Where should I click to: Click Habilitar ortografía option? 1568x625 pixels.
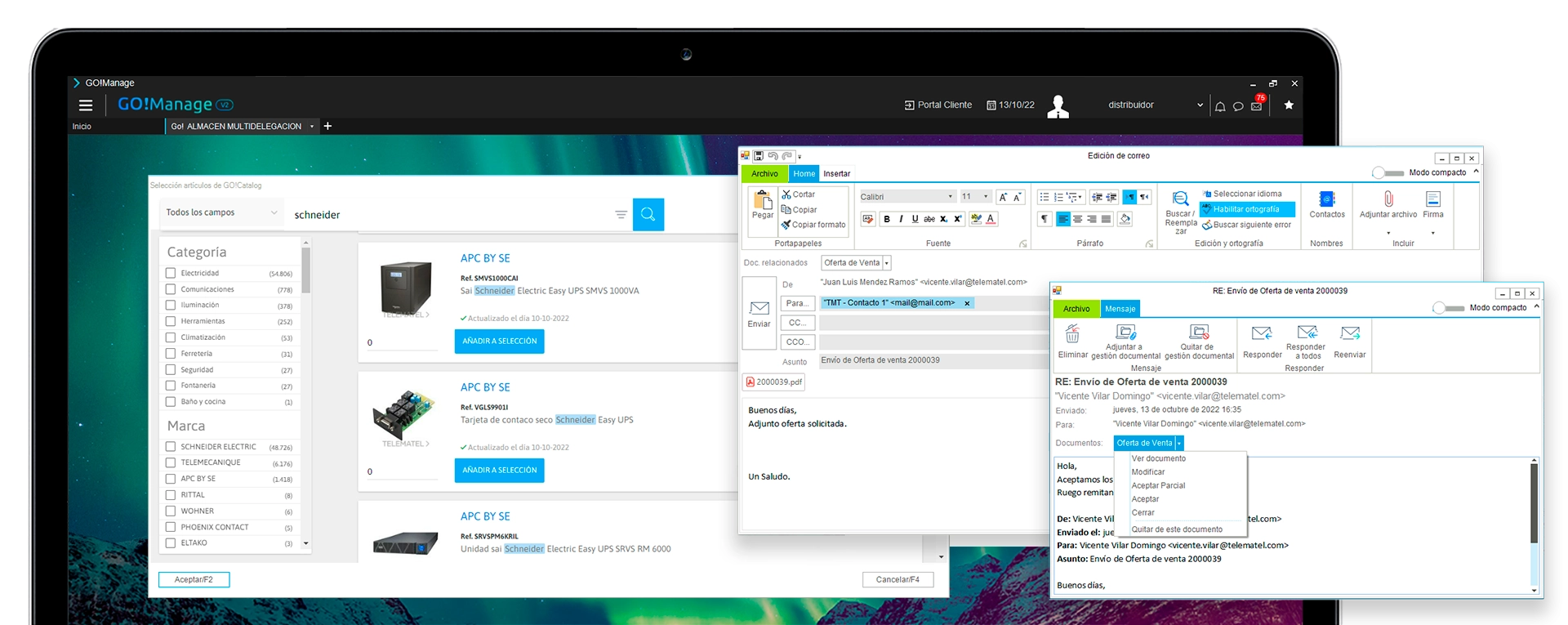(1247, 209)
